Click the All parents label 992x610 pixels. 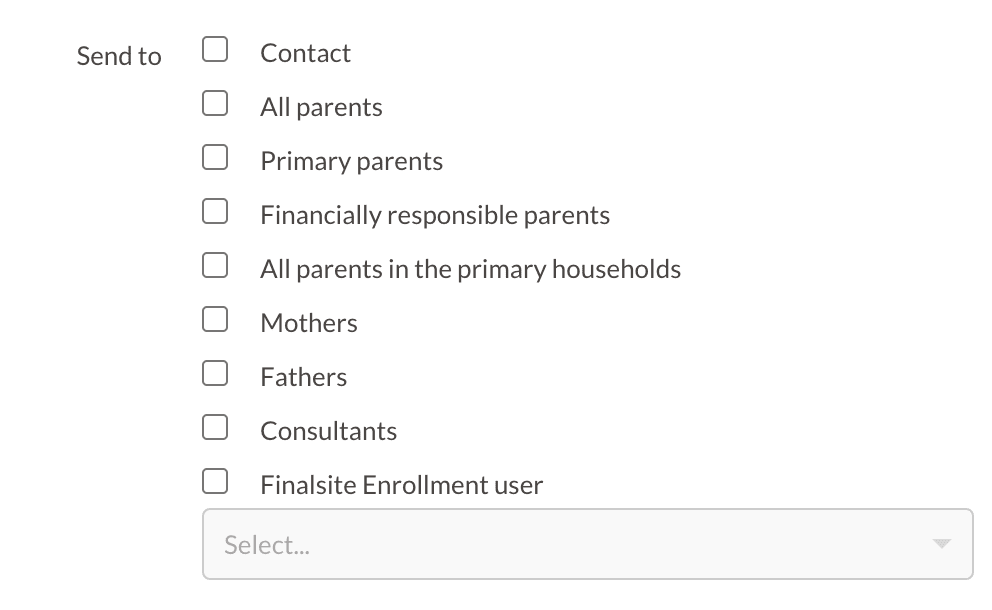pyautogui.click(x=321, y=107)
